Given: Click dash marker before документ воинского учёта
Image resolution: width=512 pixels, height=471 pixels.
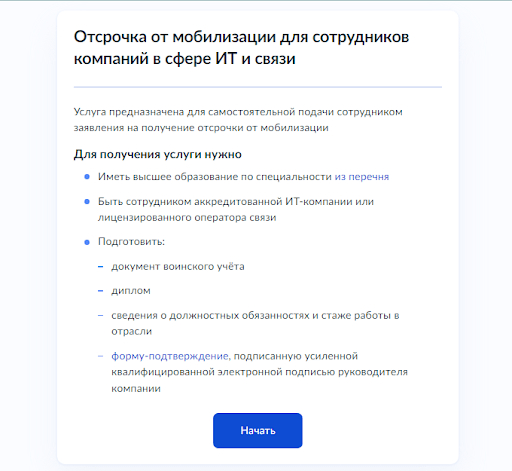Looking at the screenshot, I should point(100,267).
